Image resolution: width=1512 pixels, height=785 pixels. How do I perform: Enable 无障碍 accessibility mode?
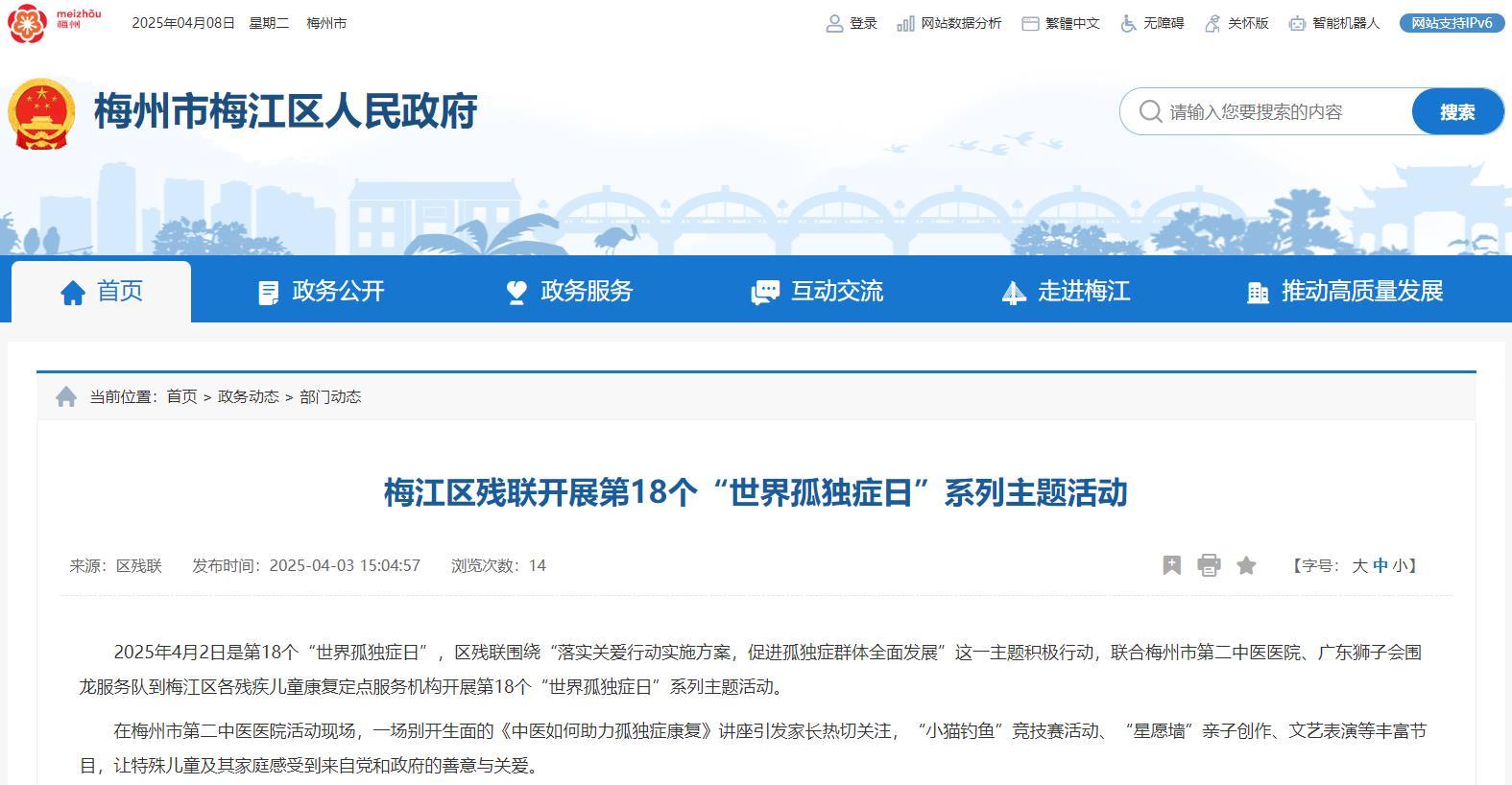pyautogui.click(x=1152, y=23)
